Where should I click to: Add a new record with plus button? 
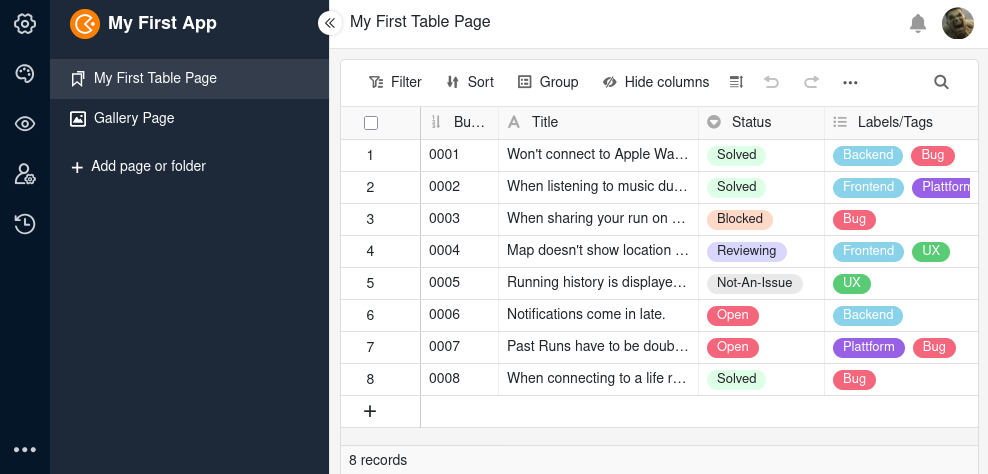tap(370, 412)
